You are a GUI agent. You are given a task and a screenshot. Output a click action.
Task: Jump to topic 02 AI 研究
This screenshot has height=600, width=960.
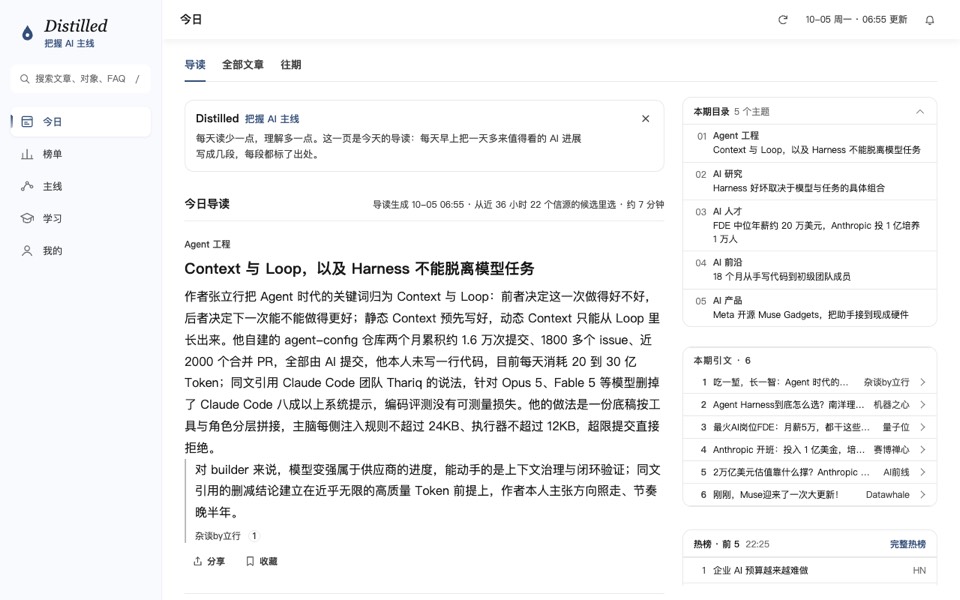(809, 181)
